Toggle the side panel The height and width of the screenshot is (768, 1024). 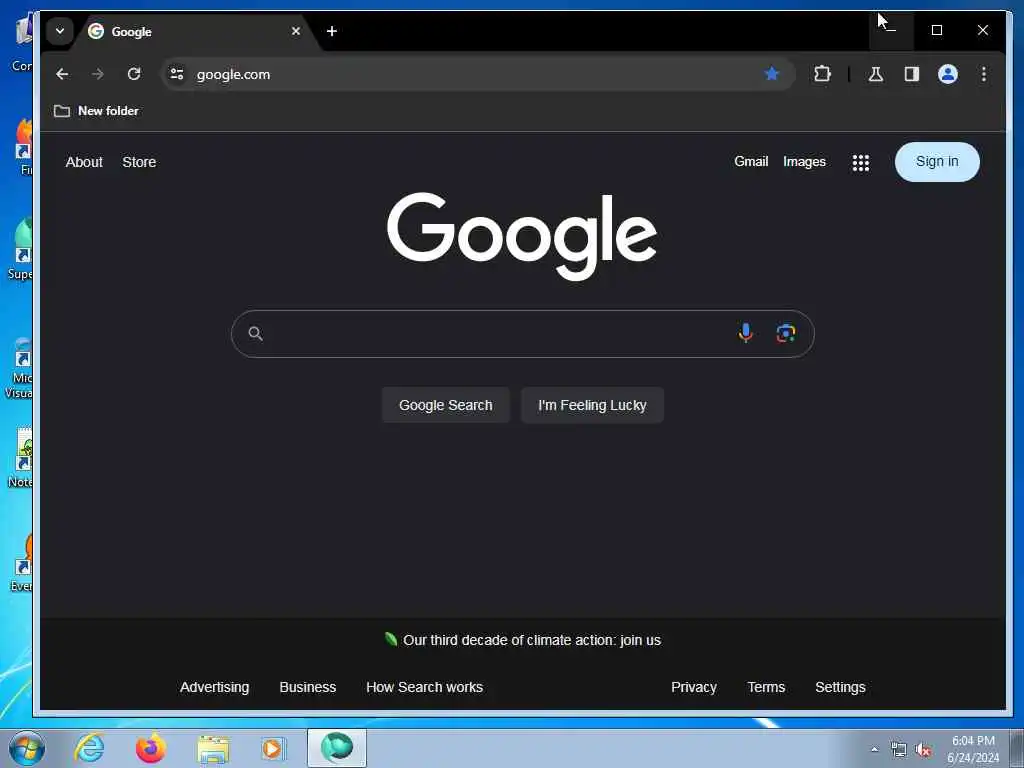tap(912, 74)
